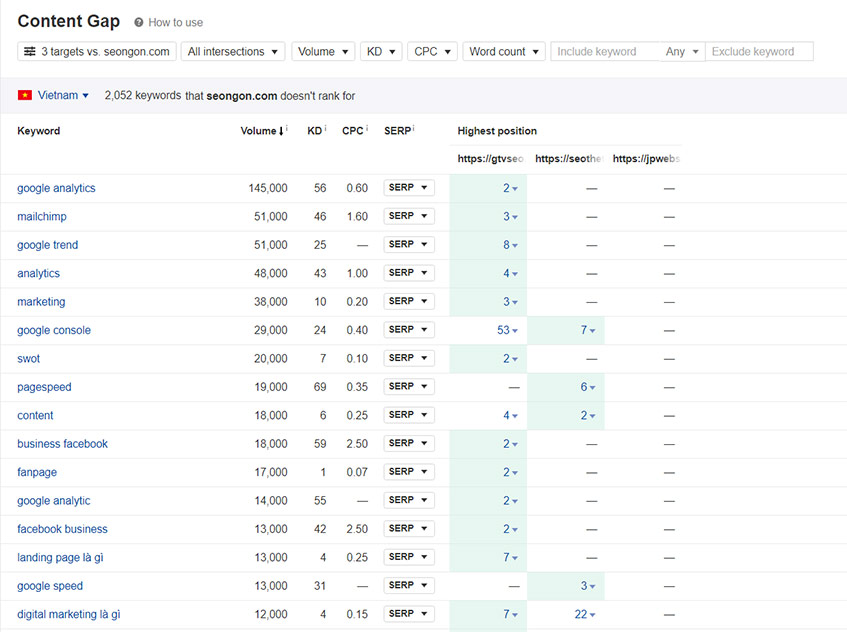Open the content keyword link

click(35, 415)
